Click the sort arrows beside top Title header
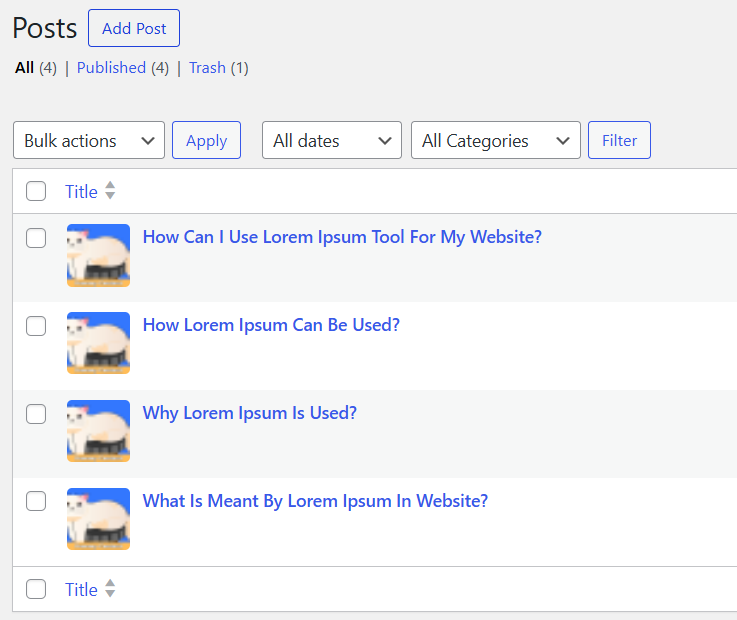Screen dimensions: 737x620 (110, 191)
